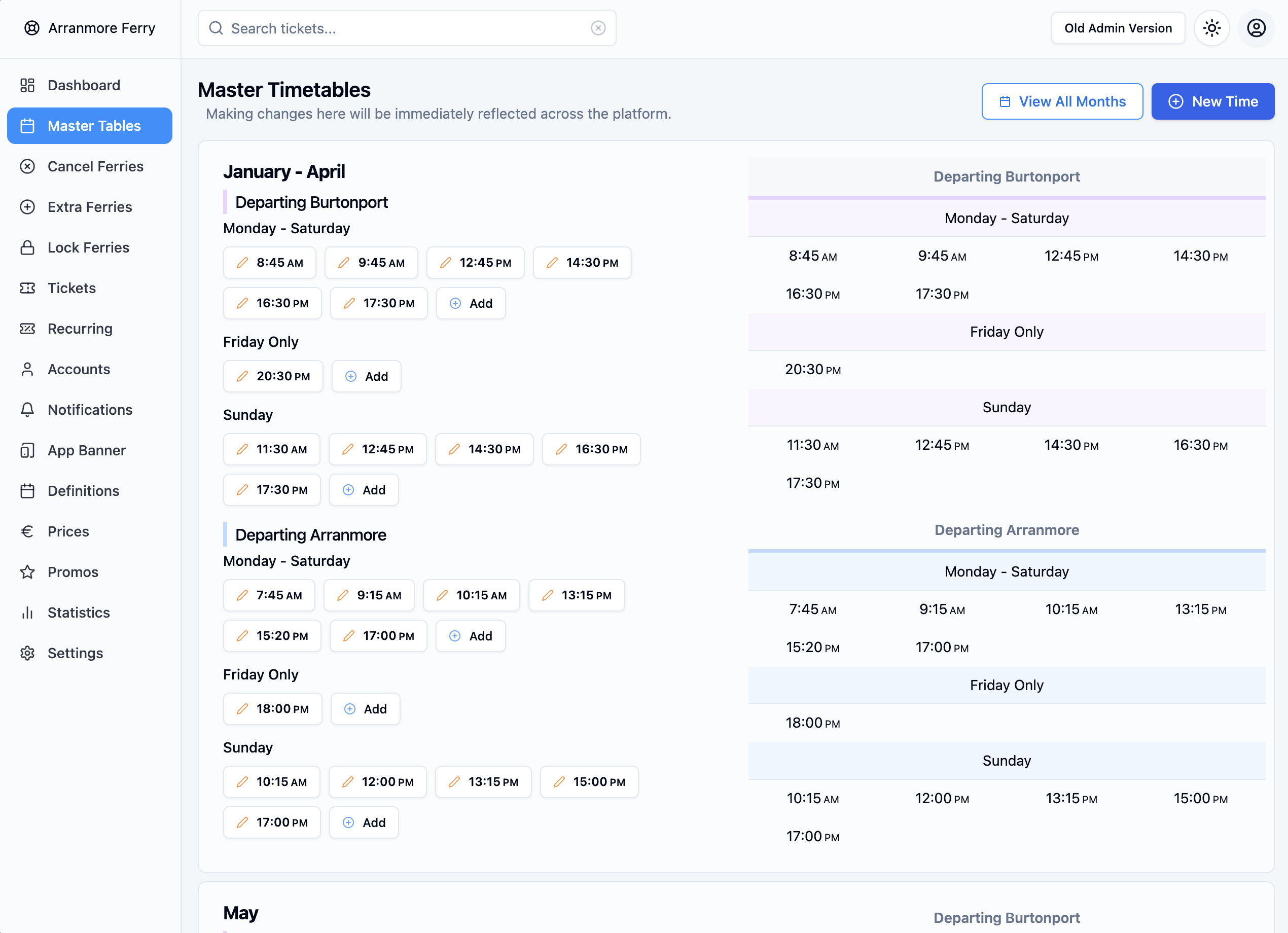The height and width of the screenshot is (933, 1288).
Task: Click 18:00 PM in the right preview table
Action: tap(813, 723)
